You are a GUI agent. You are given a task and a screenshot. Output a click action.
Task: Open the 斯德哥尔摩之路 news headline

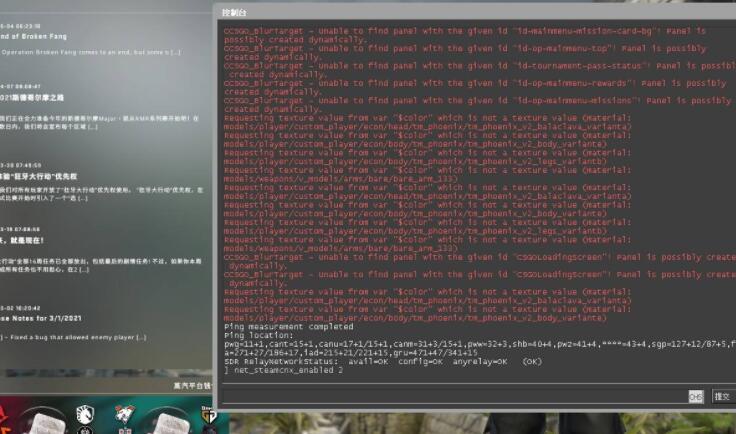32,98
